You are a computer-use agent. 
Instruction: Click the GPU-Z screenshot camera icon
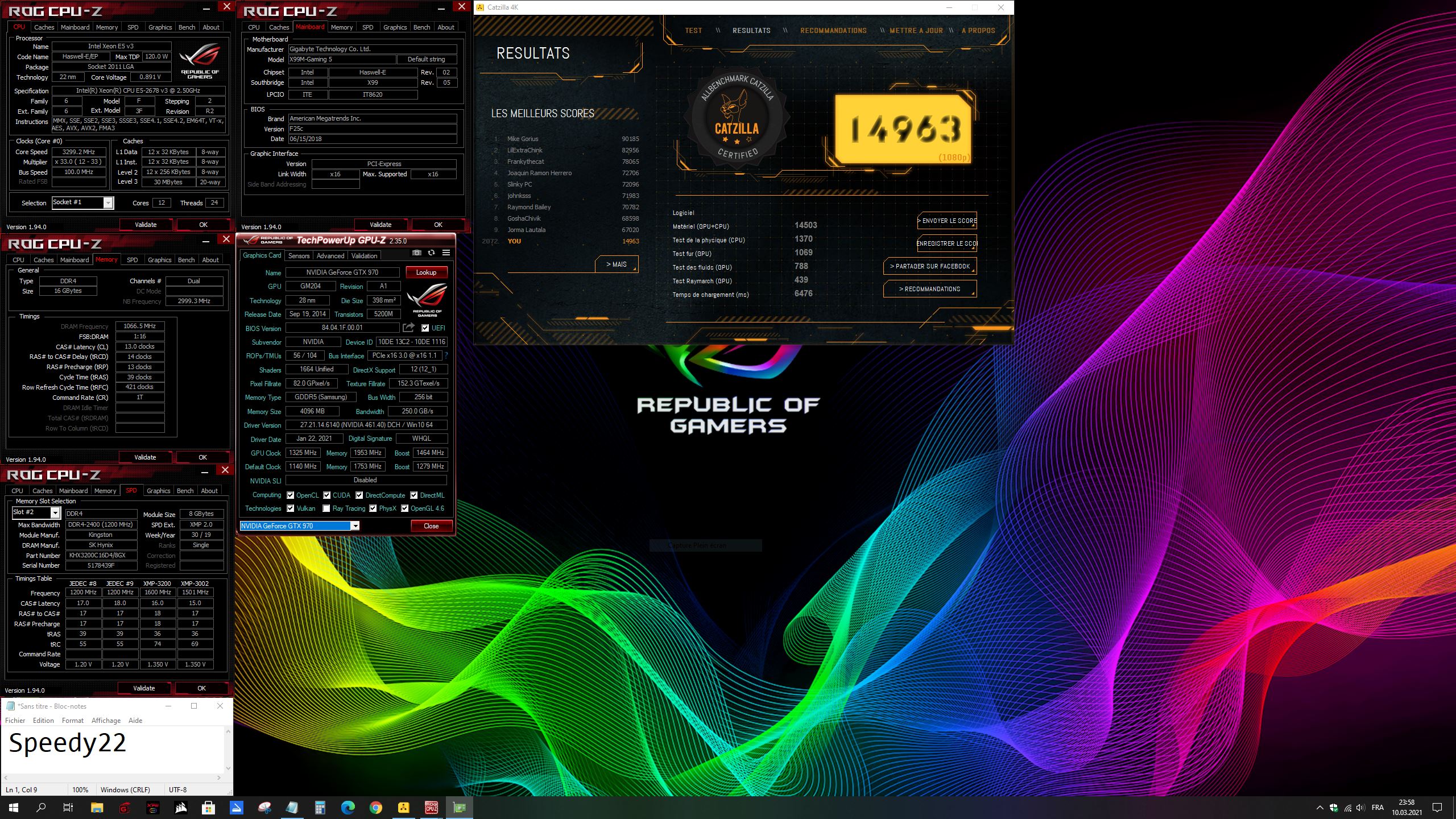tap(417, 253)
